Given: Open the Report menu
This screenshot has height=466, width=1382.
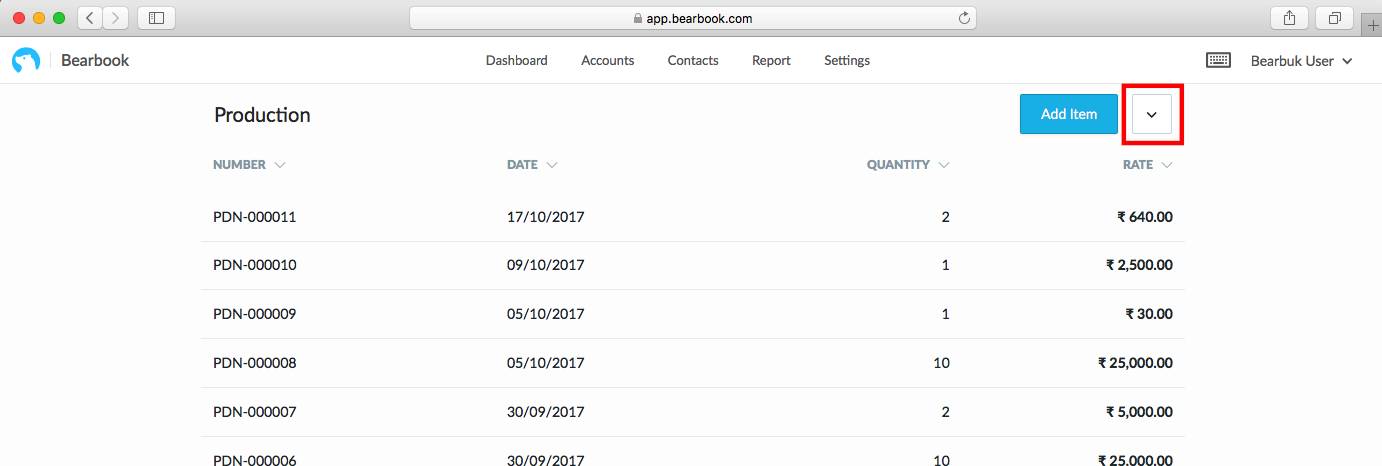Looking at the screenshot, I should click(771, 61).
